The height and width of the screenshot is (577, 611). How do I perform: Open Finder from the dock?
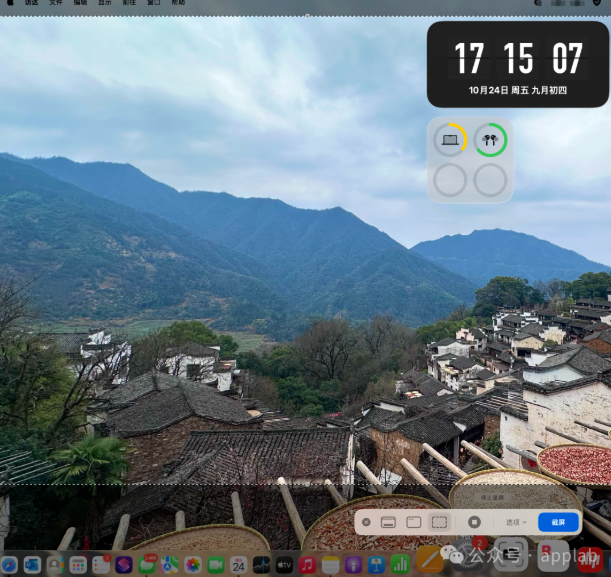pos(9,565)
